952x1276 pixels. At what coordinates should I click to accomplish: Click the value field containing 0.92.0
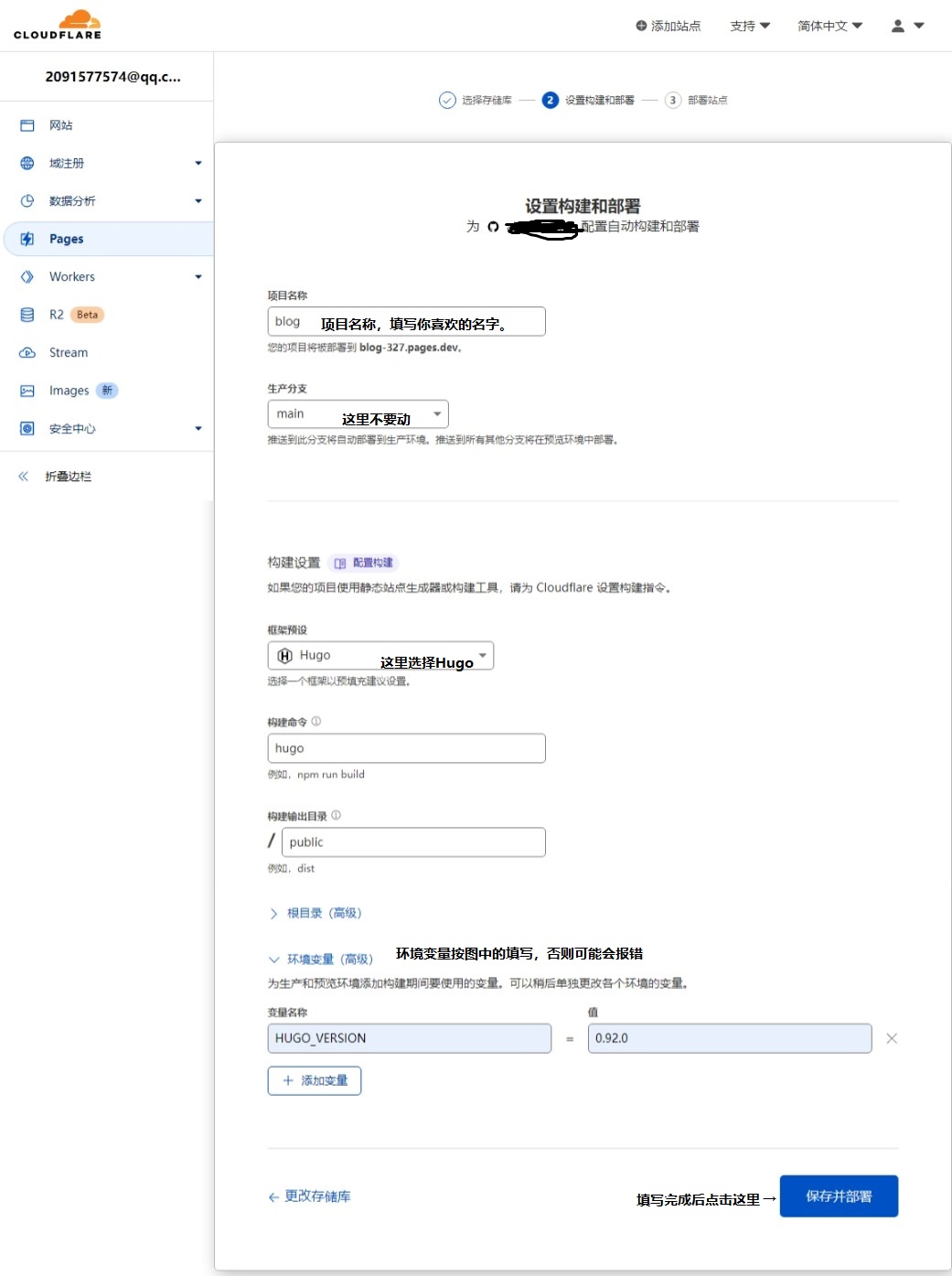click(x=730, y=1038)
